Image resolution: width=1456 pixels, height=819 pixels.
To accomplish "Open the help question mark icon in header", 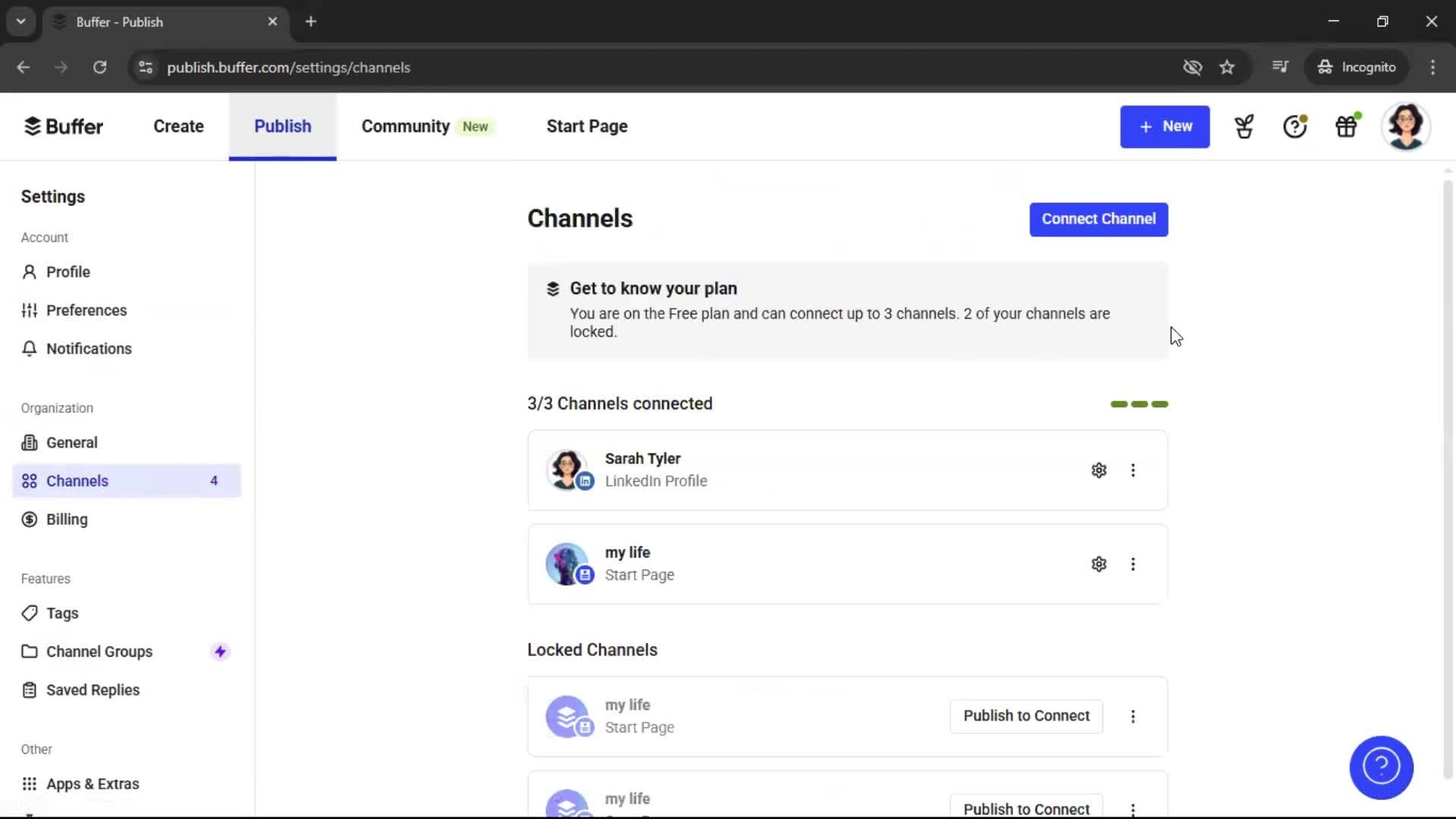I will pyautogui.click(x=1294, y=127).
